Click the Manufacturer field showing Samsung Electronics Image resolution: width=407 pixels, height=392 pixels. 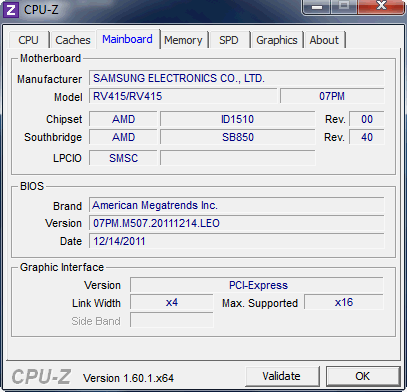point(237,78)
